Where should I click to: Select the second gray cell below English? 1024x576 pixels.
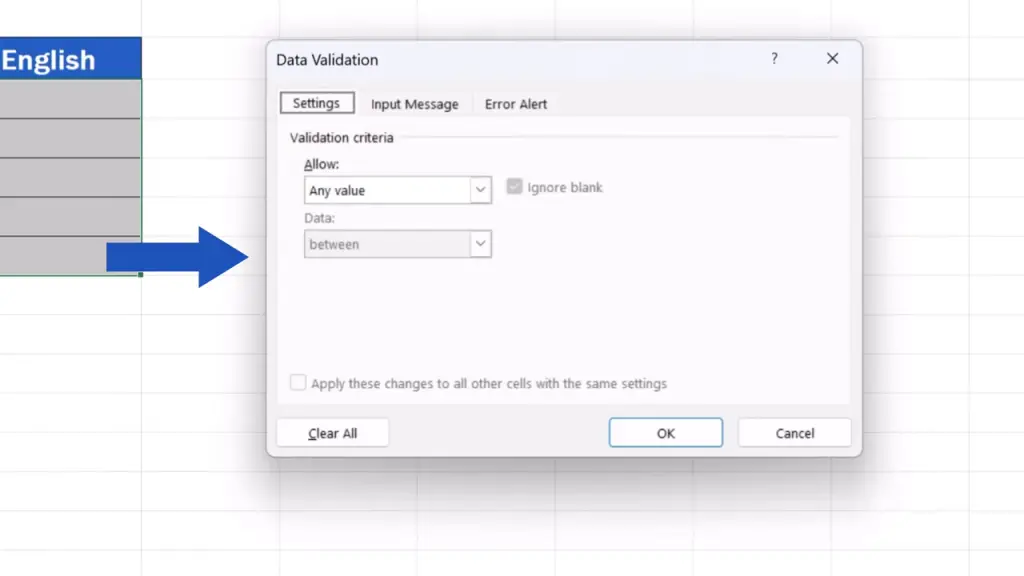coord(70,138)
